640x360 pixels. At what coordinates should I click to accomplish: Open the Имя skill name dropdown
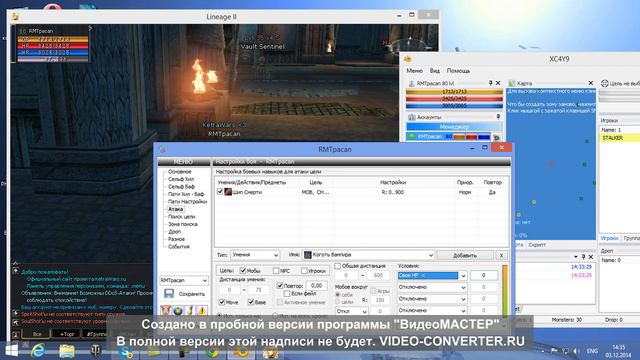click(369, 255)
